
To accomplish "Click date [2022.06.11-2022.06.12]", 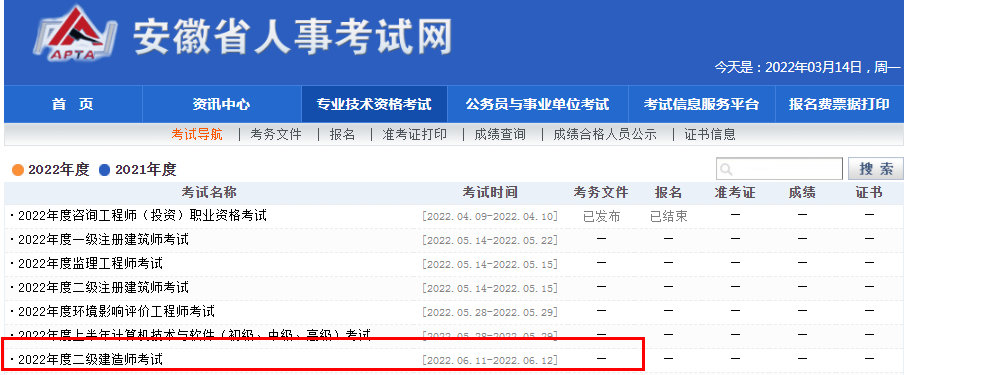I will (x=490, y=360).
